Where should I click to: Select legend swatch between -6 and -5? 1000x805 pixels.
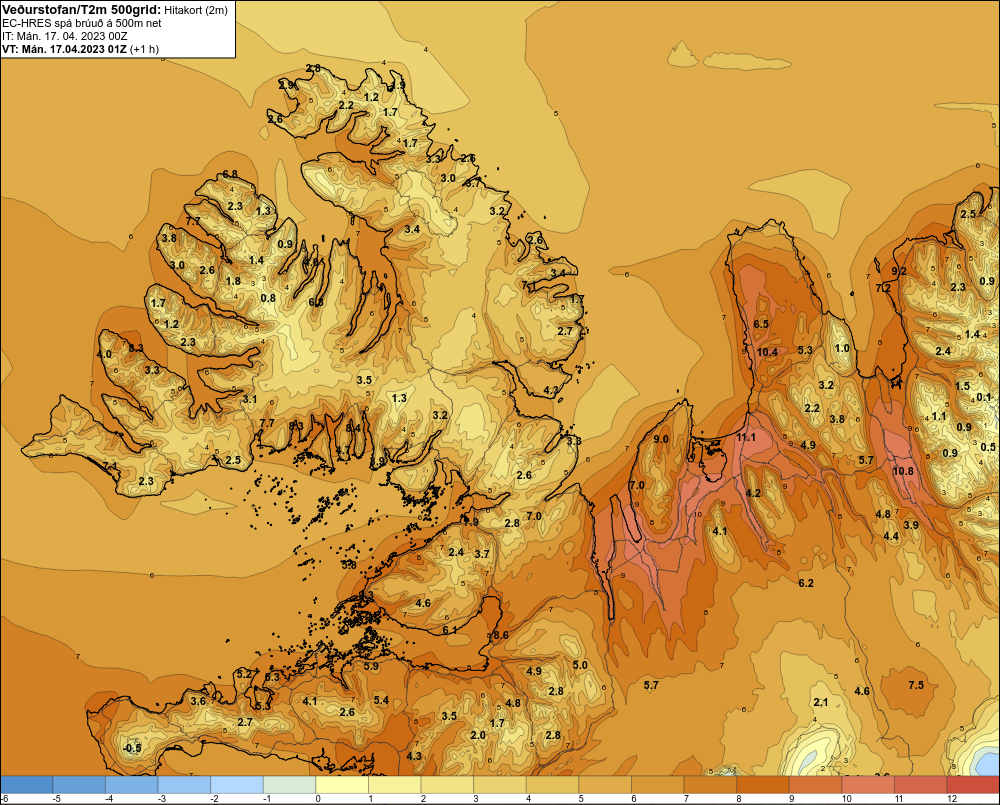point(26,784)
